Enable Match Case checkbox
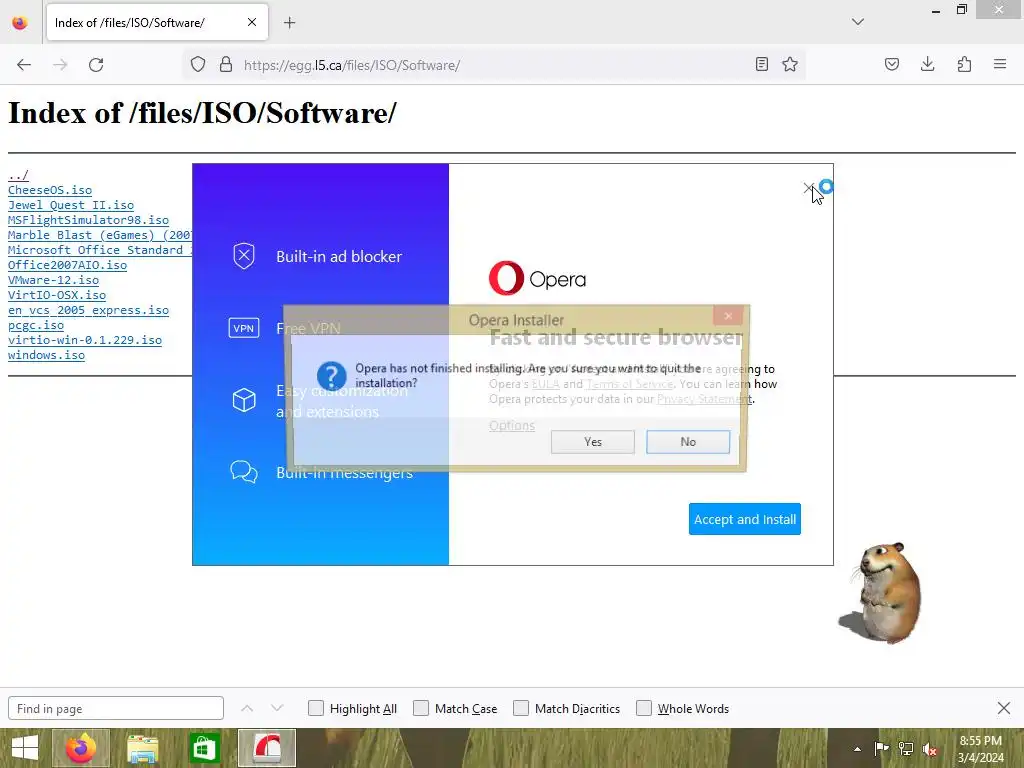 coord(421,709)
